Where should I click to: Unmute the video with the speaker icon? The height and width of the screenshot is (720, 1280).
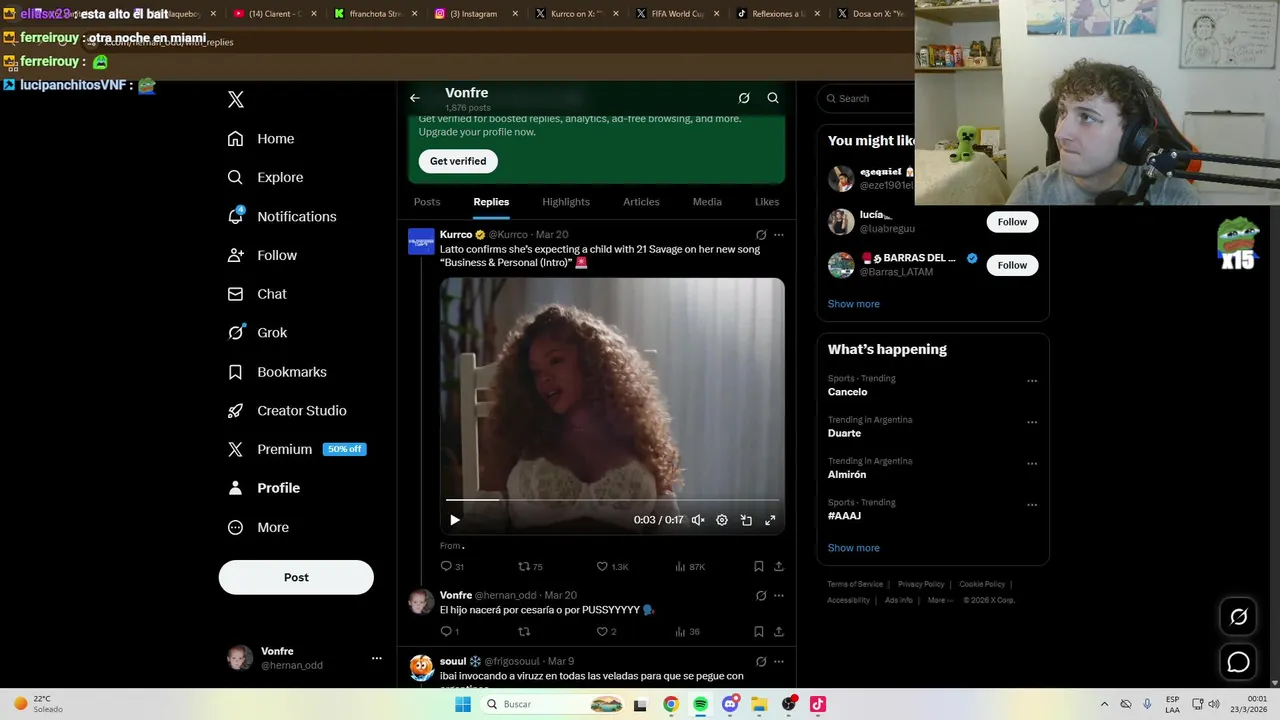pyautogui.click(x=698, y=520)
